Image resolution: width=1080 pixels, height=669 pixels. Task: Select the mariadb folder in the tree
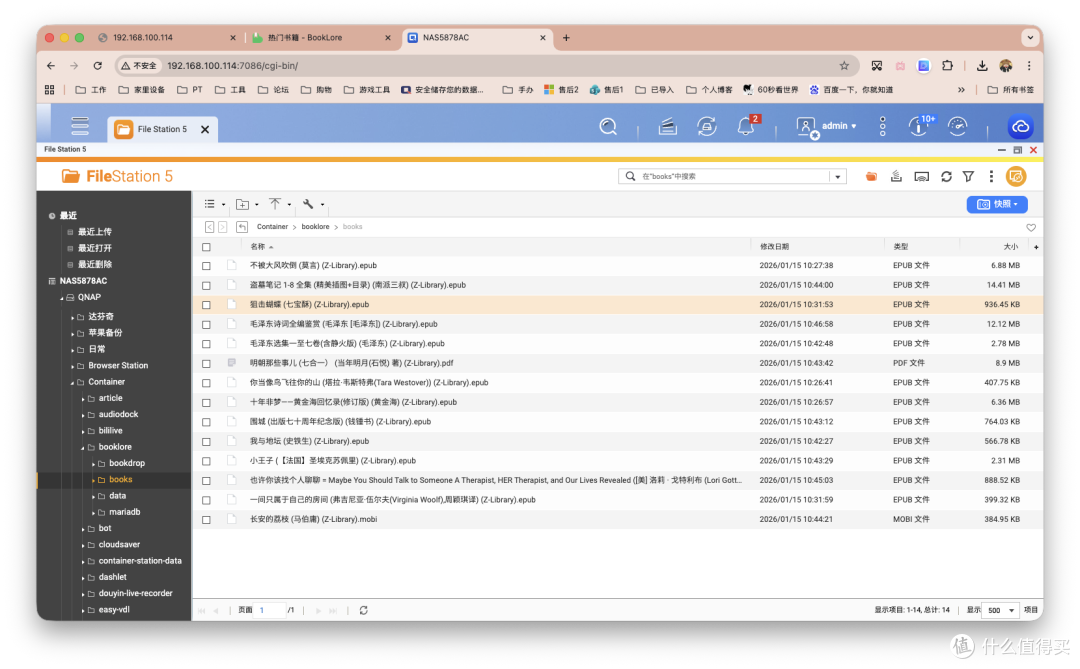pos(125,512)
